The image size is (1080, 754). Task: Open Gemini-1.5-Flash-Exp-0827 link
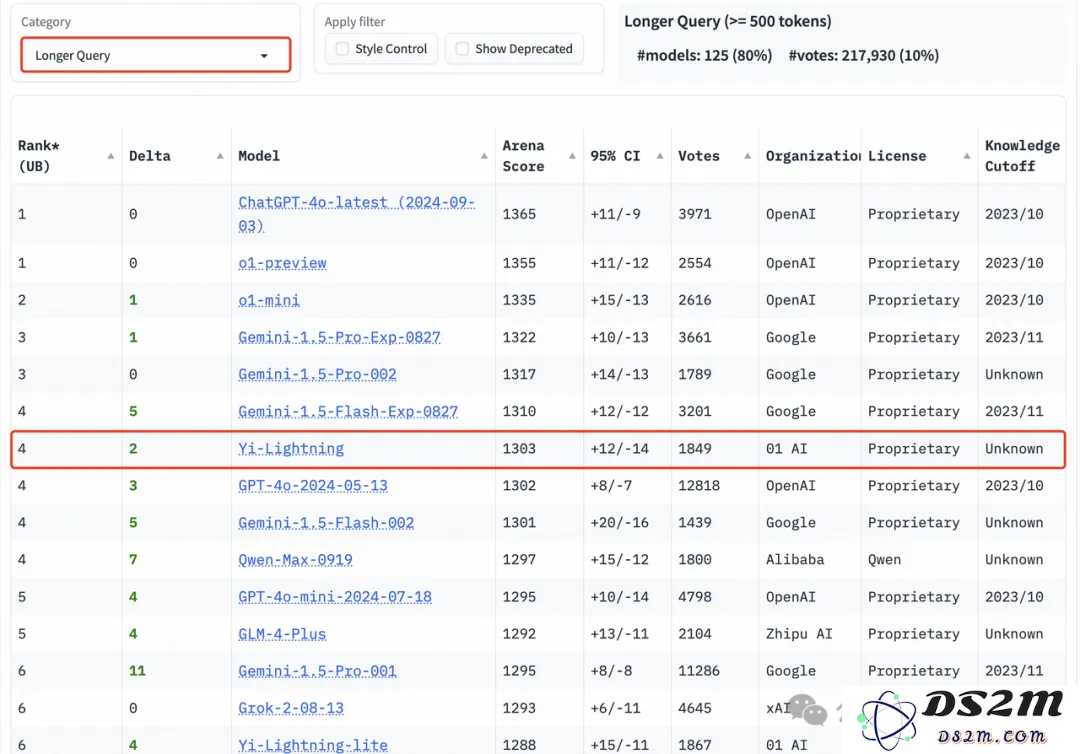[x=348, y=412]
